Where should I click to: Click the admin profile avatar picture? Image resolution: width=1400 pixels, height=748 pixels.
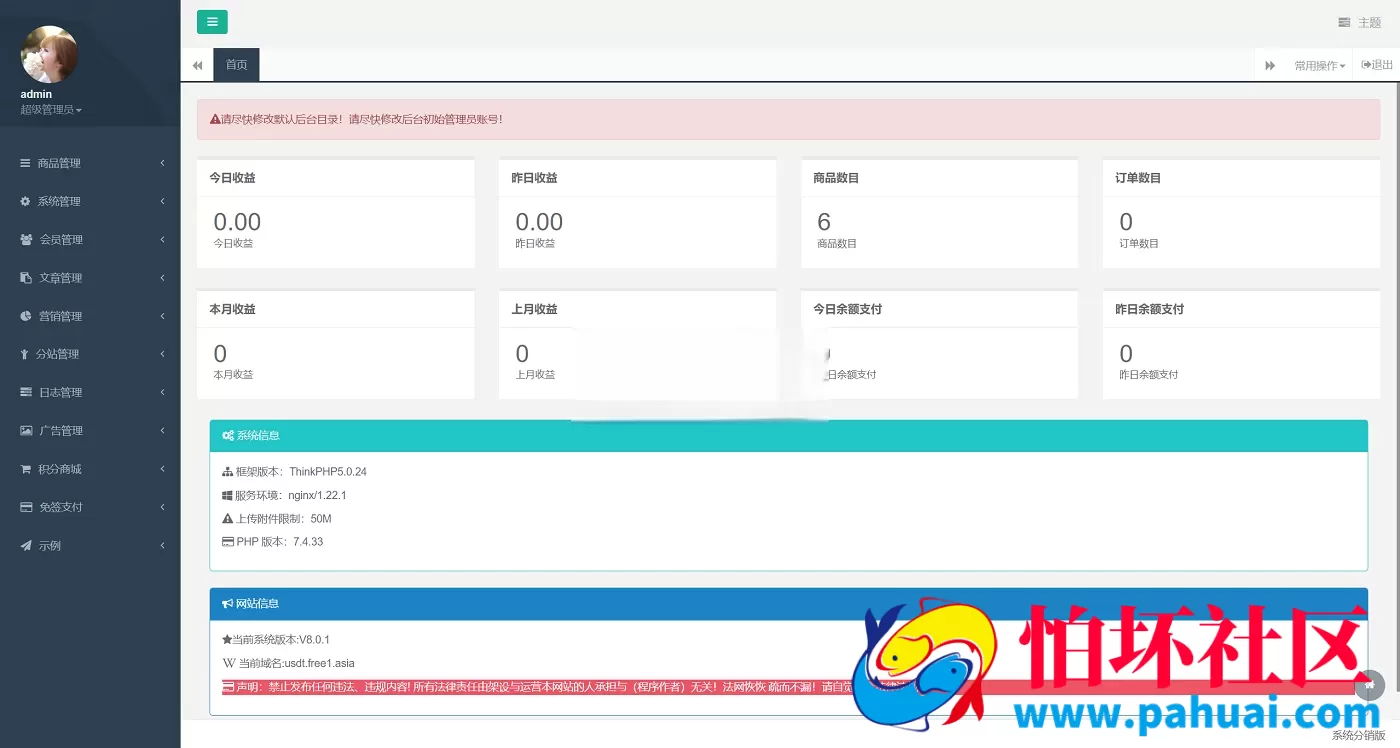point(49,54)
